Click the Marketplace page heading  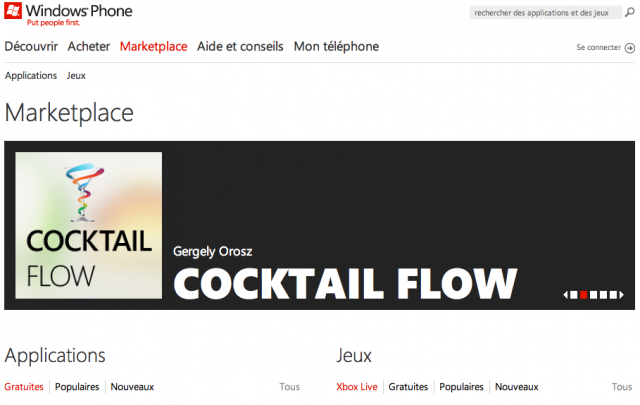pyautogui.click(x=69, y=113)
